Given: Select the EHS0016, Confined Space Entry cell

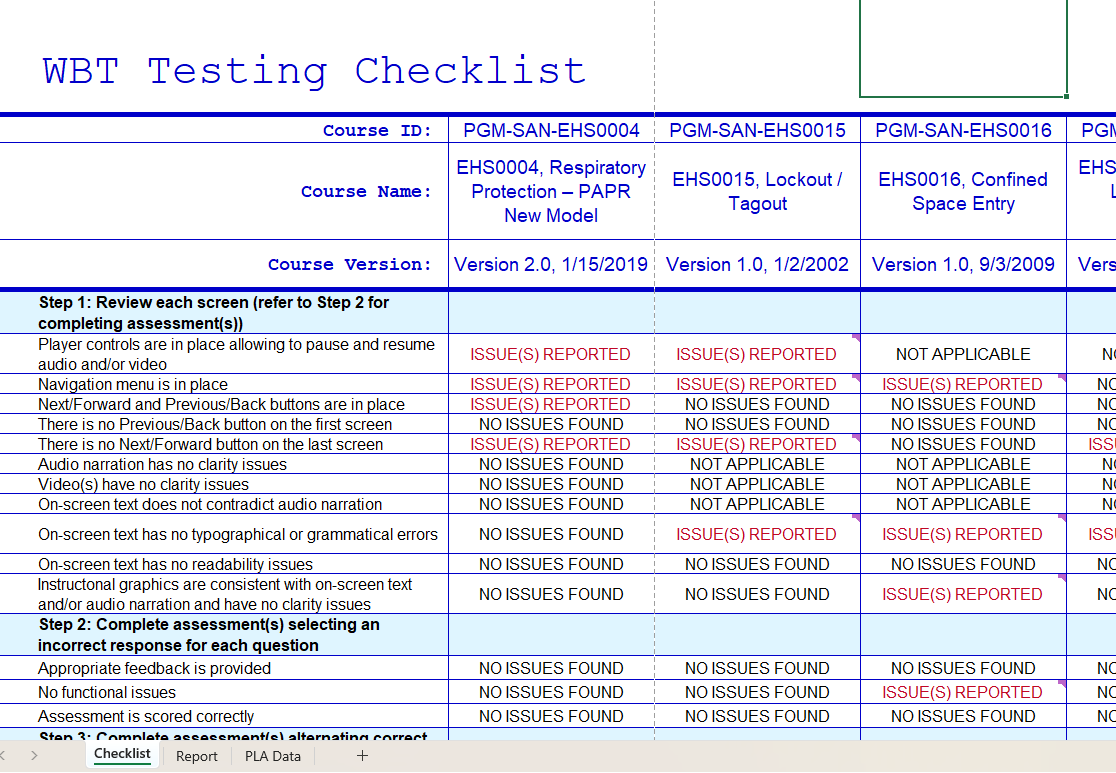Looking at the screenshot, I should (x=963, y=191).
